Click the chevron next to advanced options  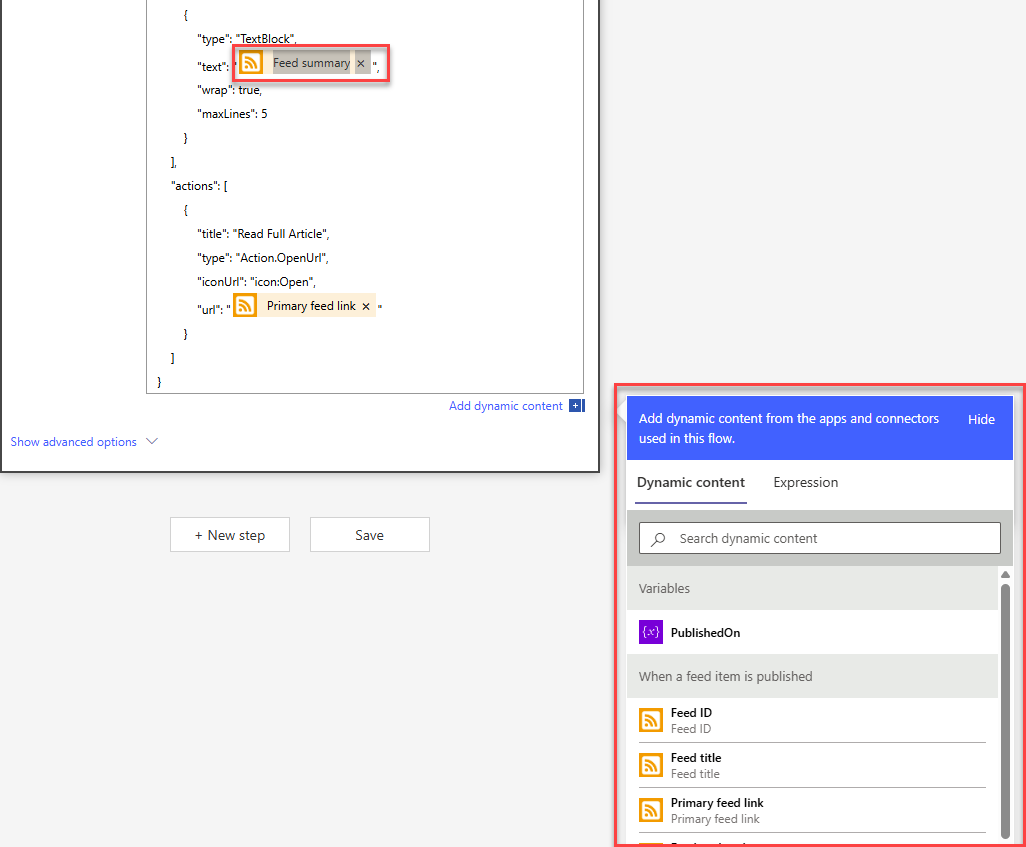coord(152,441)
